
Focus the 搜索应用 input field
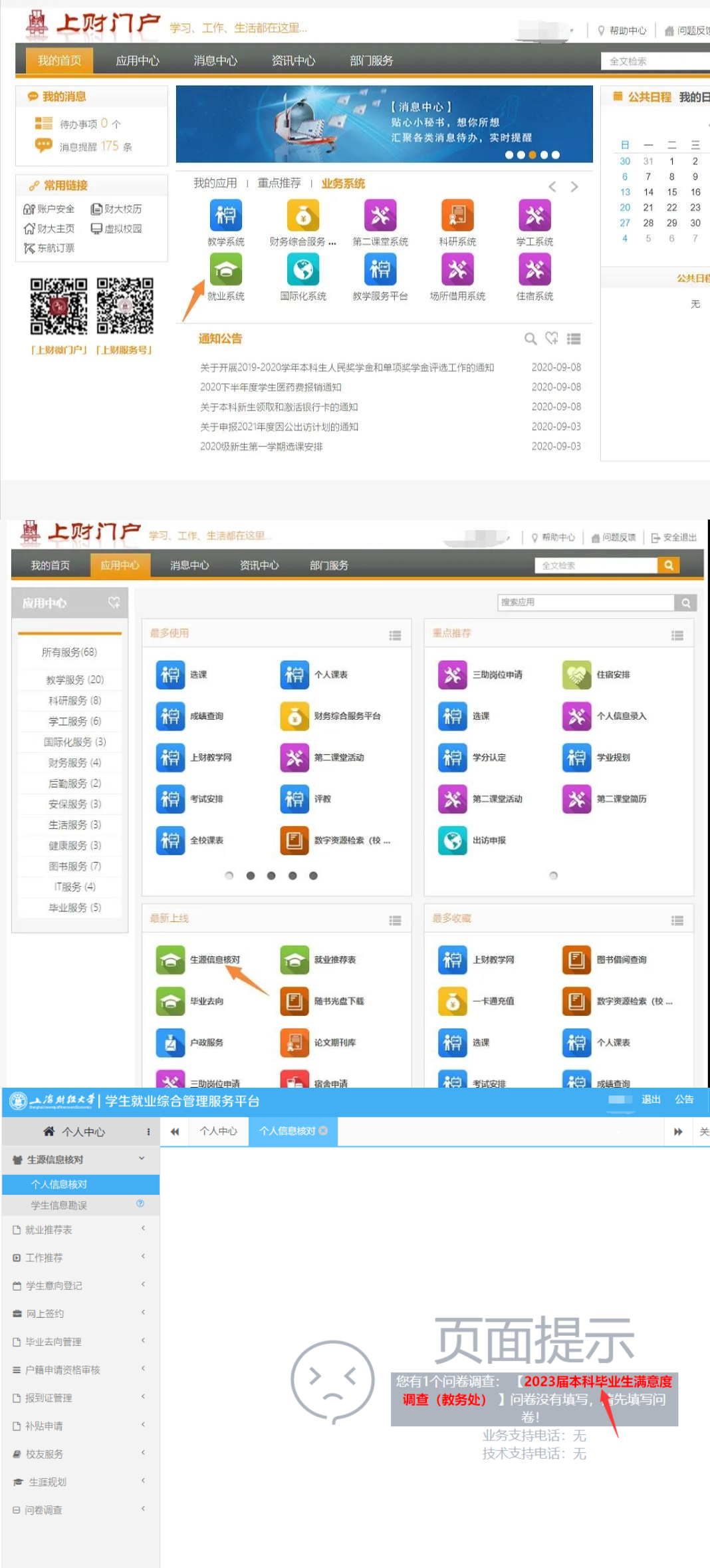point(586,602)
